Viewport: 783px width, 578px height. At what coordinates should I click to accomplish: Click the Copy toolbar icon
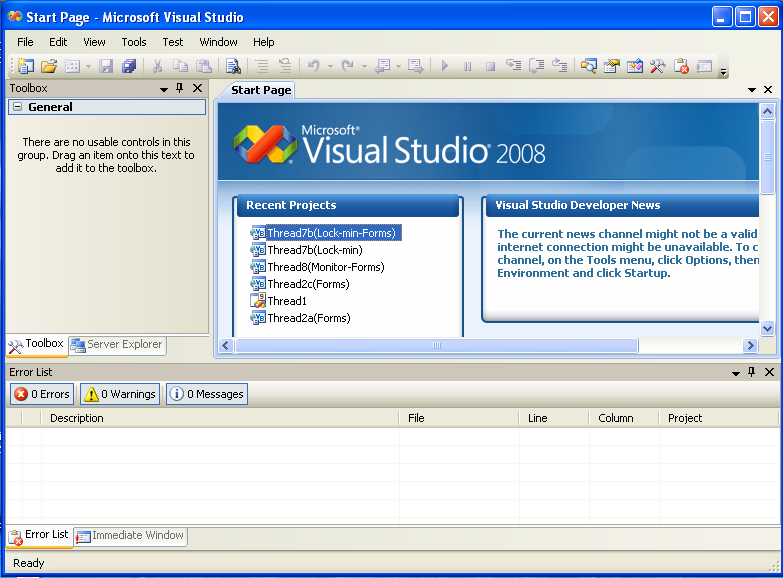pyautogui.click(x=180, y=66)
